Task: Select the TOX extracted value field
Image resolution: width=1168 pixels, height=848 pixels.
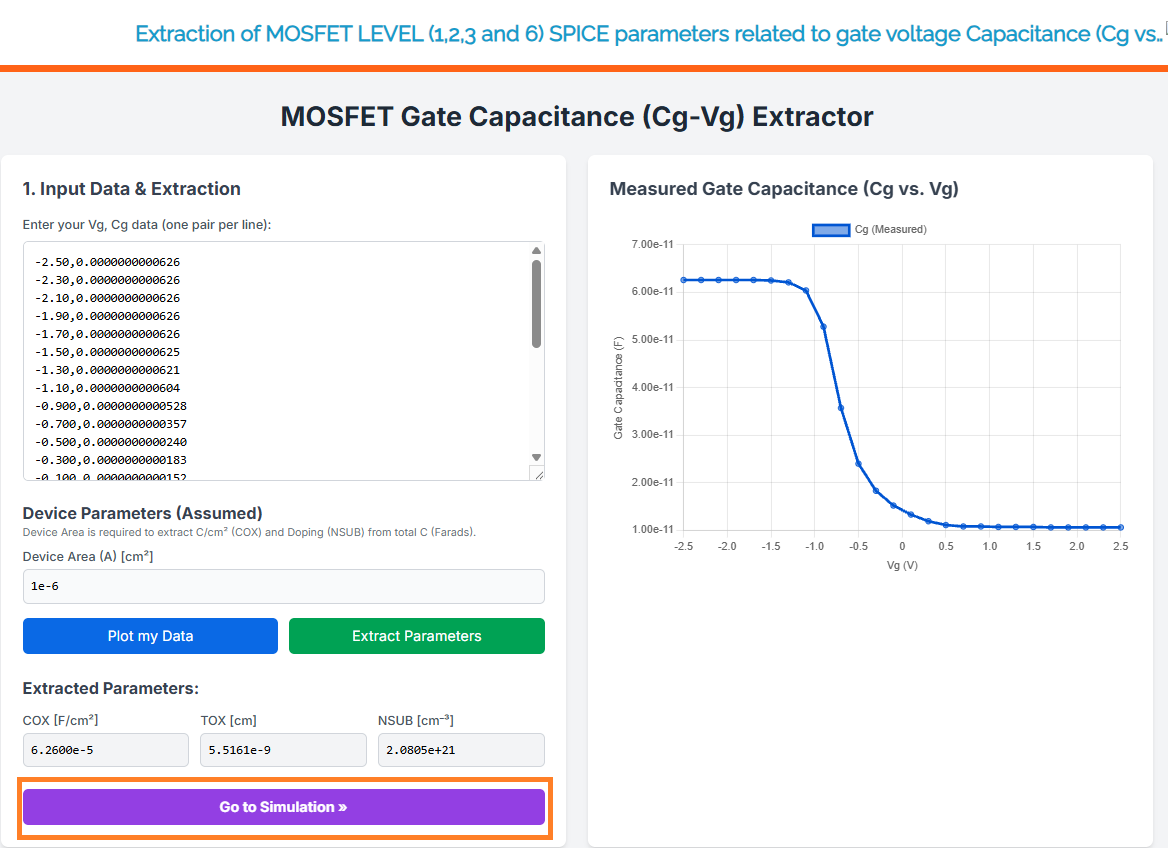Action: (283, 750)
